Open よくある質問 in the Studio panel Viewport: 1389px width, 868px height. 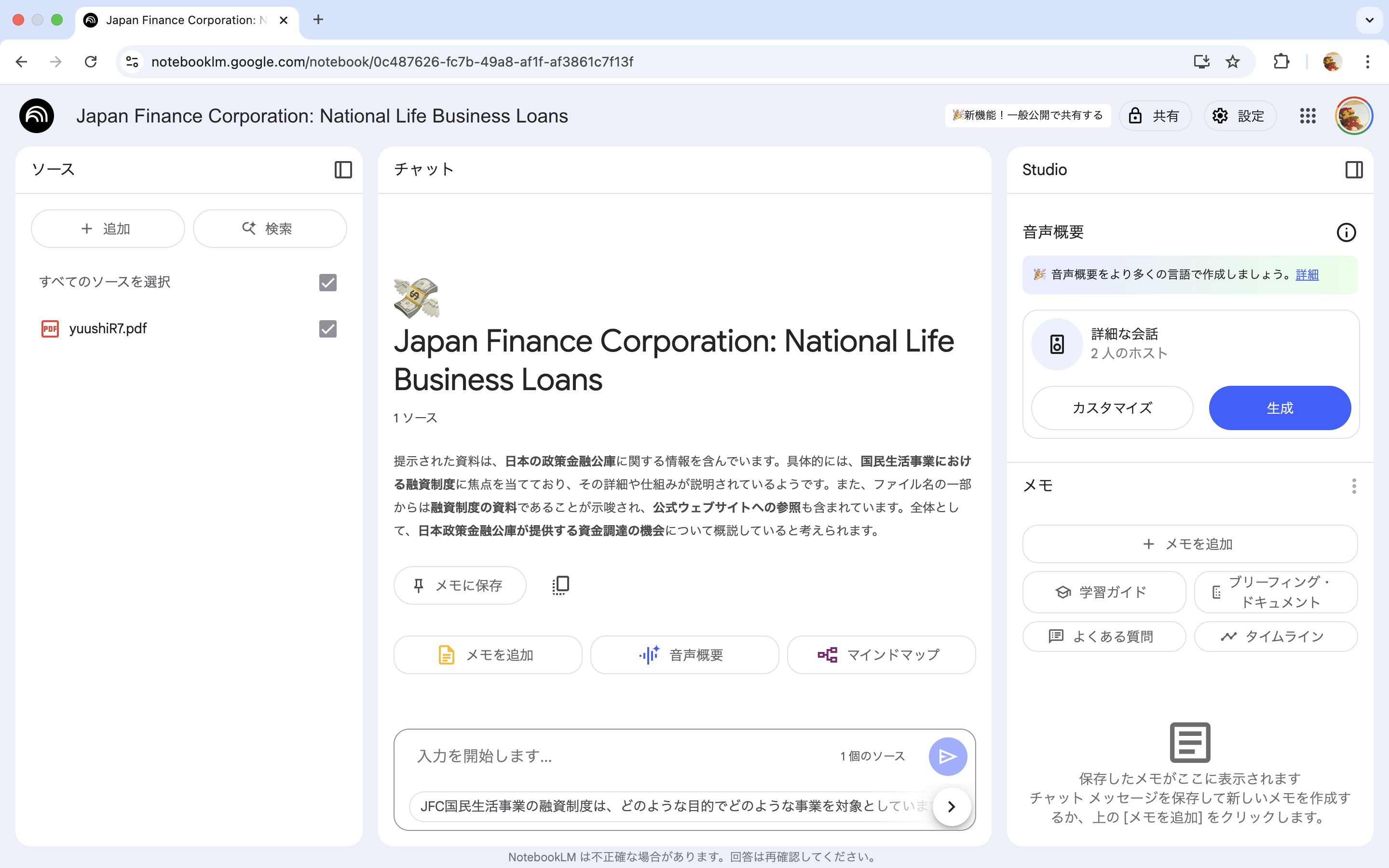click(1103, 636)
